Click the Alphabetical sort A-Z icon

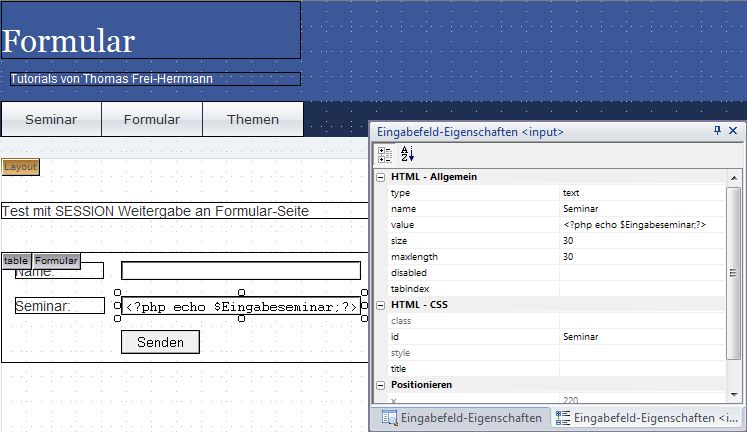[x=407, y=154]
